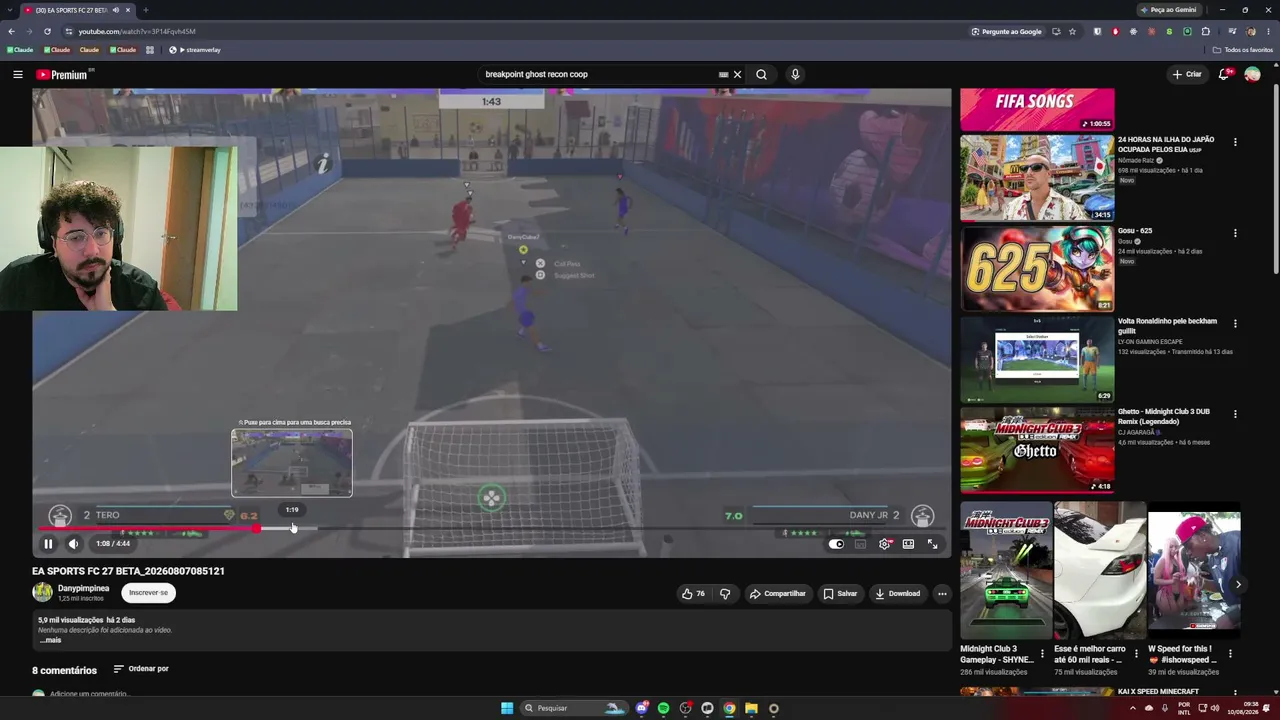Open options for 'Volta Ronaldinho pele beckham' video

[x=1235, y=324]
